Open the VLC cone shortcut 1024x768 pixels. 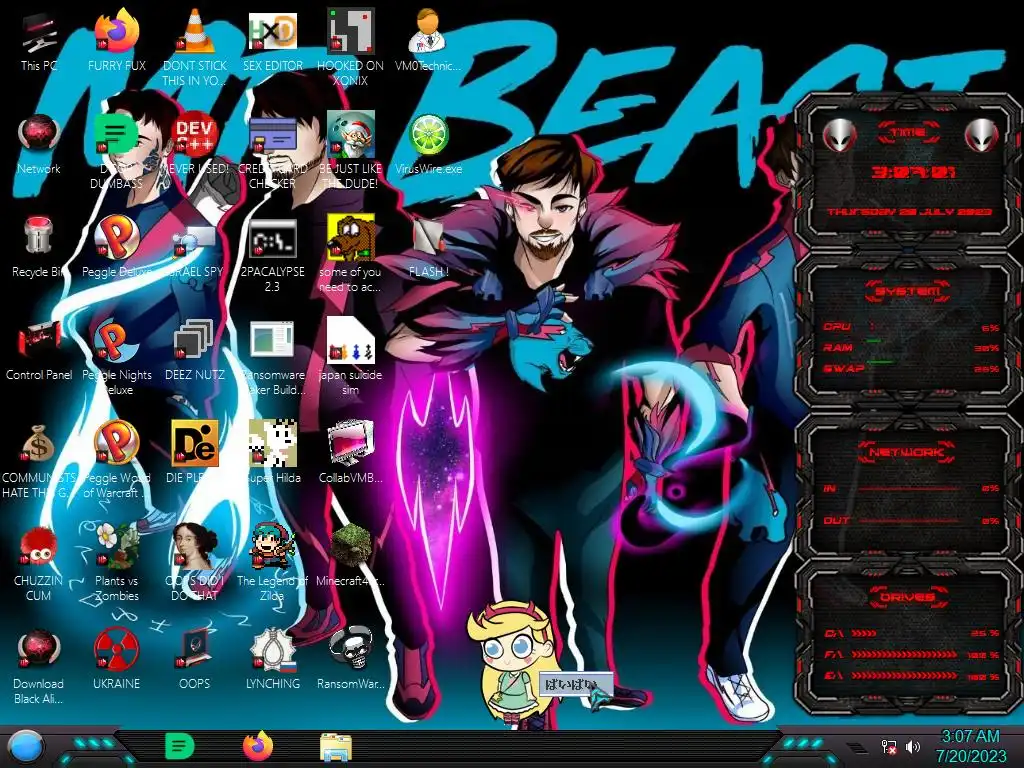coord(194,31)
